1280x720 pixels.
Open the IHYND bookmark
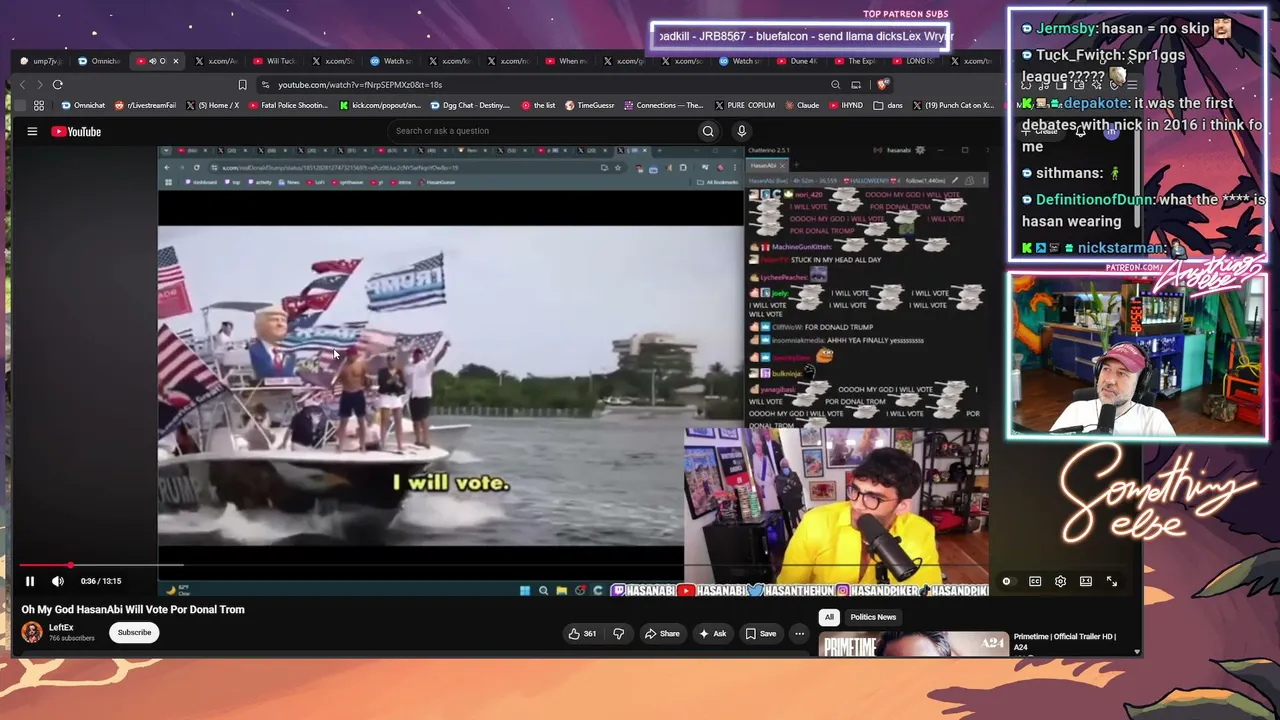click(846, 105)
